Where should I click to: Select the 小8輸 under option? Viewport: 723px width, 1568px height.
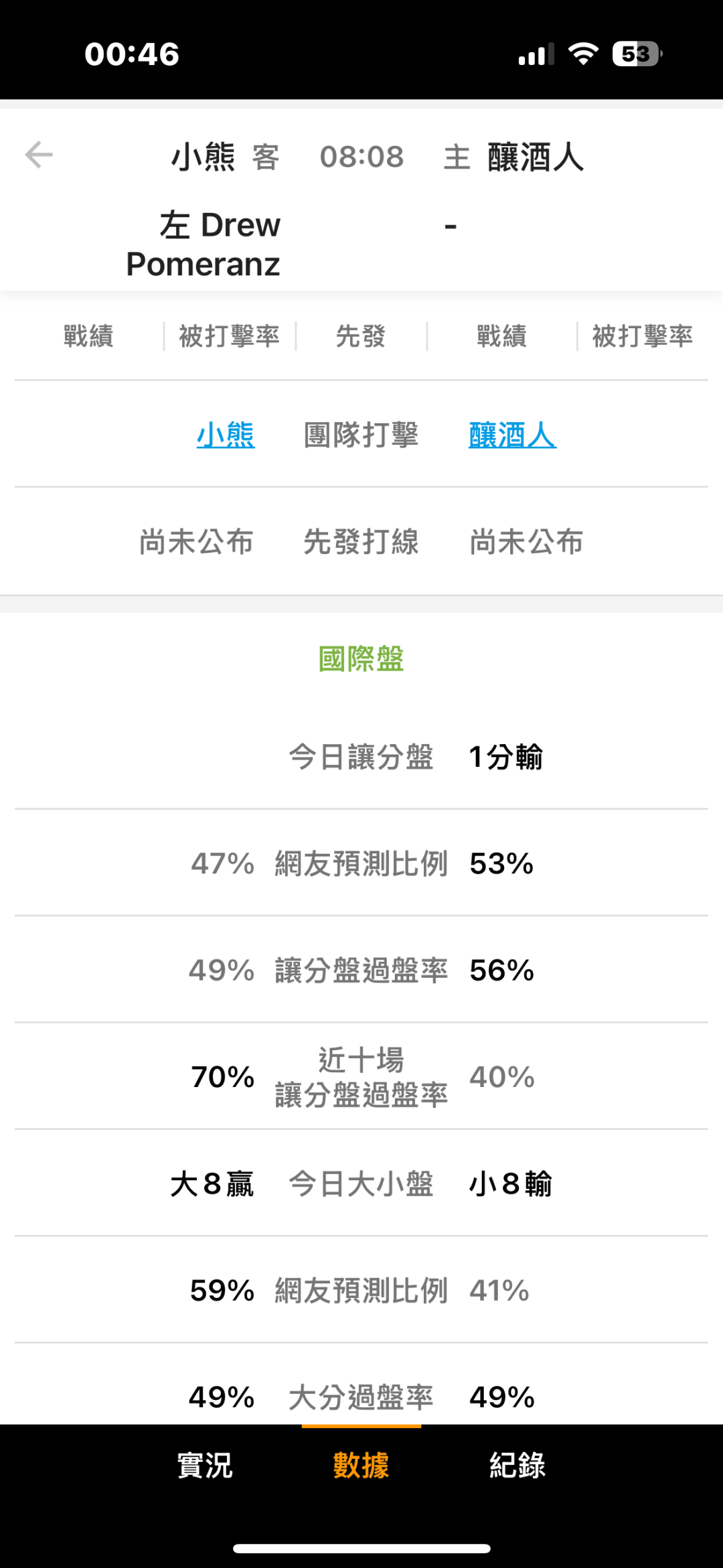(x=510, y=1184)
